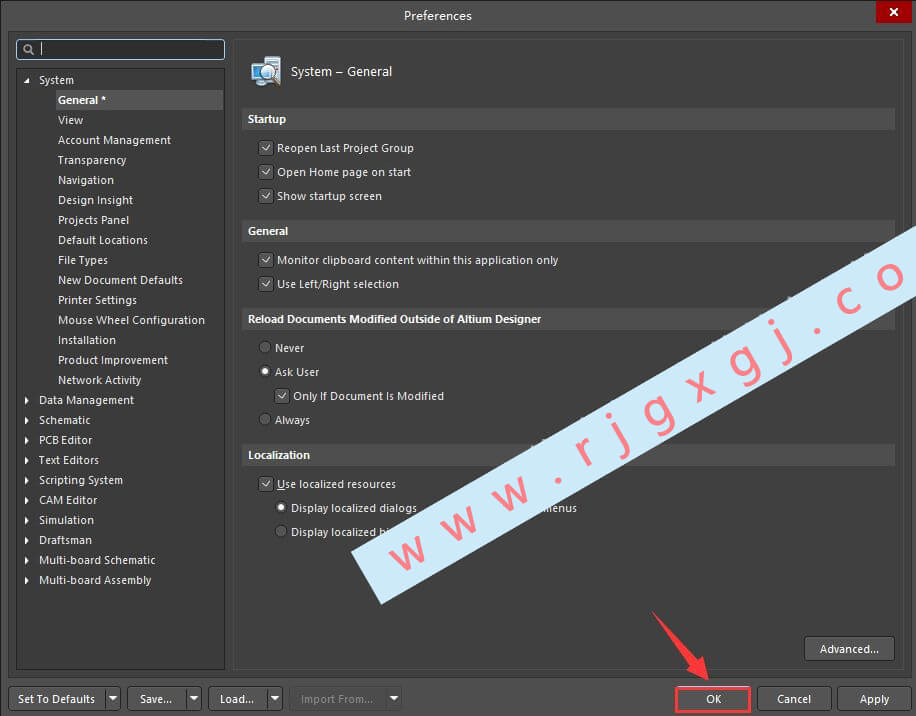Screen dimensions: 916x716
Task: Open the Projects Panel page
Action: (93, 220)
